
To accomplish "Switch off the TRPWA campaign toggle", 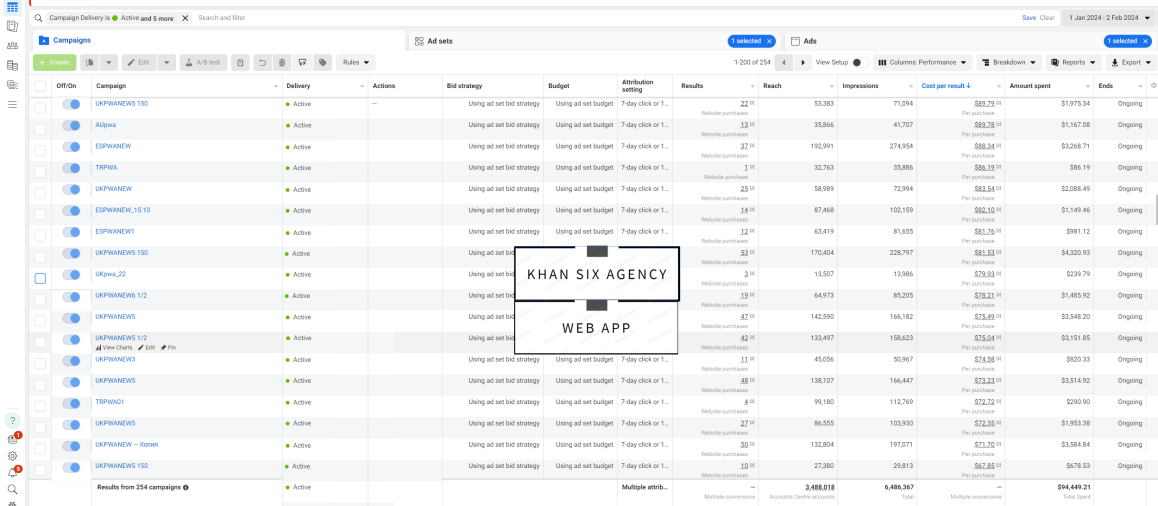I will pos(71,168).
